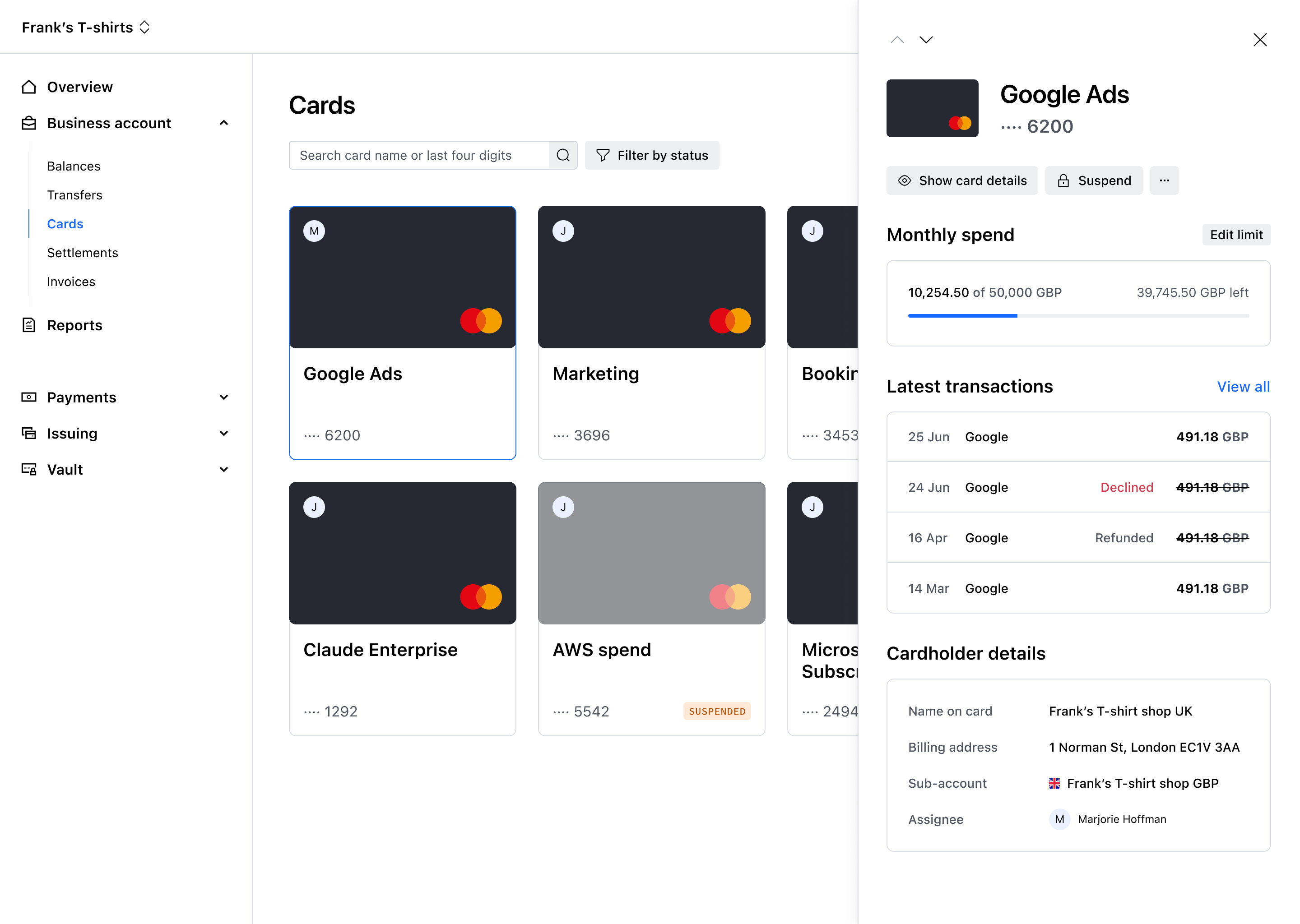Click the J avatar on Claude Enterprise card
Image resolution: width=1300 pixels, height=924 pixels.
(314, 507)
